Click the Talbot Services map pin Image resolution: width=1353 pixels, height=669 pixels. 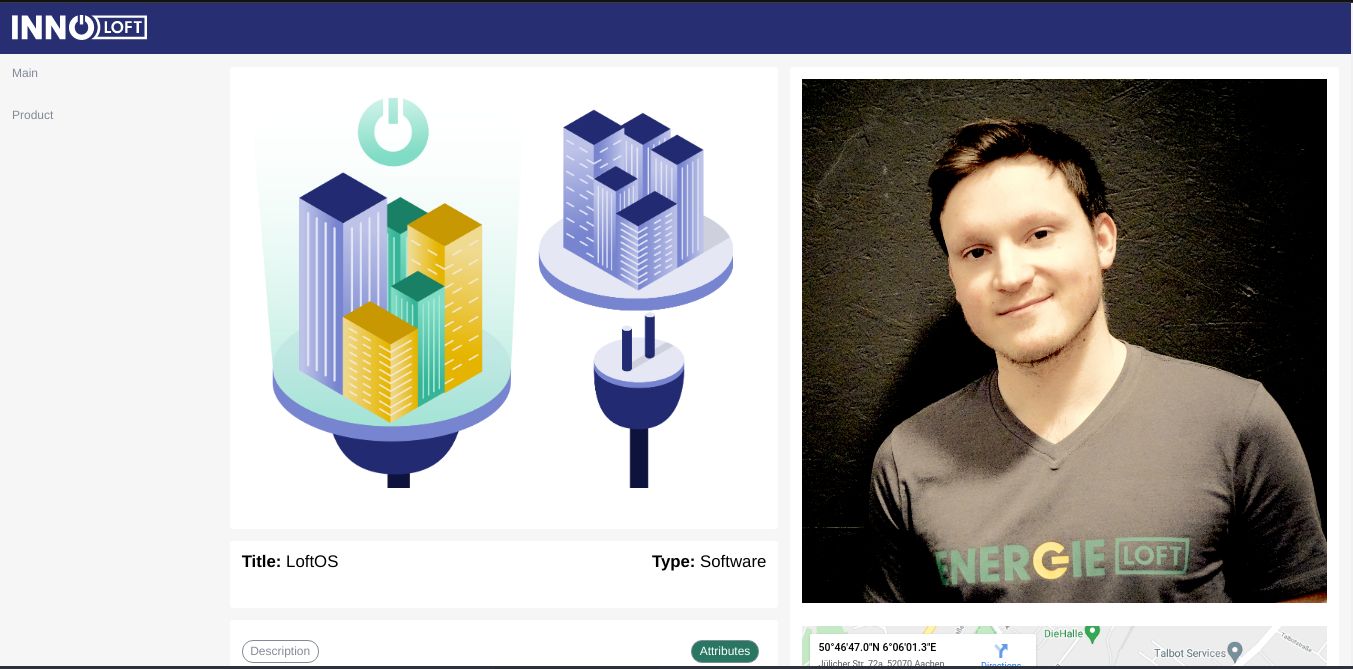coord(1236,652)
